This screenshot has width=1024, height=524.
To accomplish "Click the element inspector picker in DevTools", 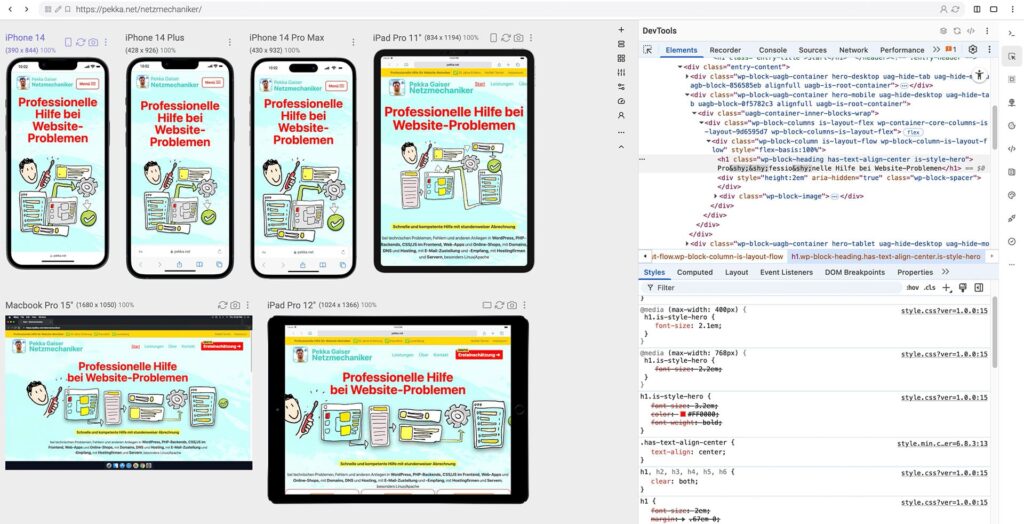I will 648,49.
